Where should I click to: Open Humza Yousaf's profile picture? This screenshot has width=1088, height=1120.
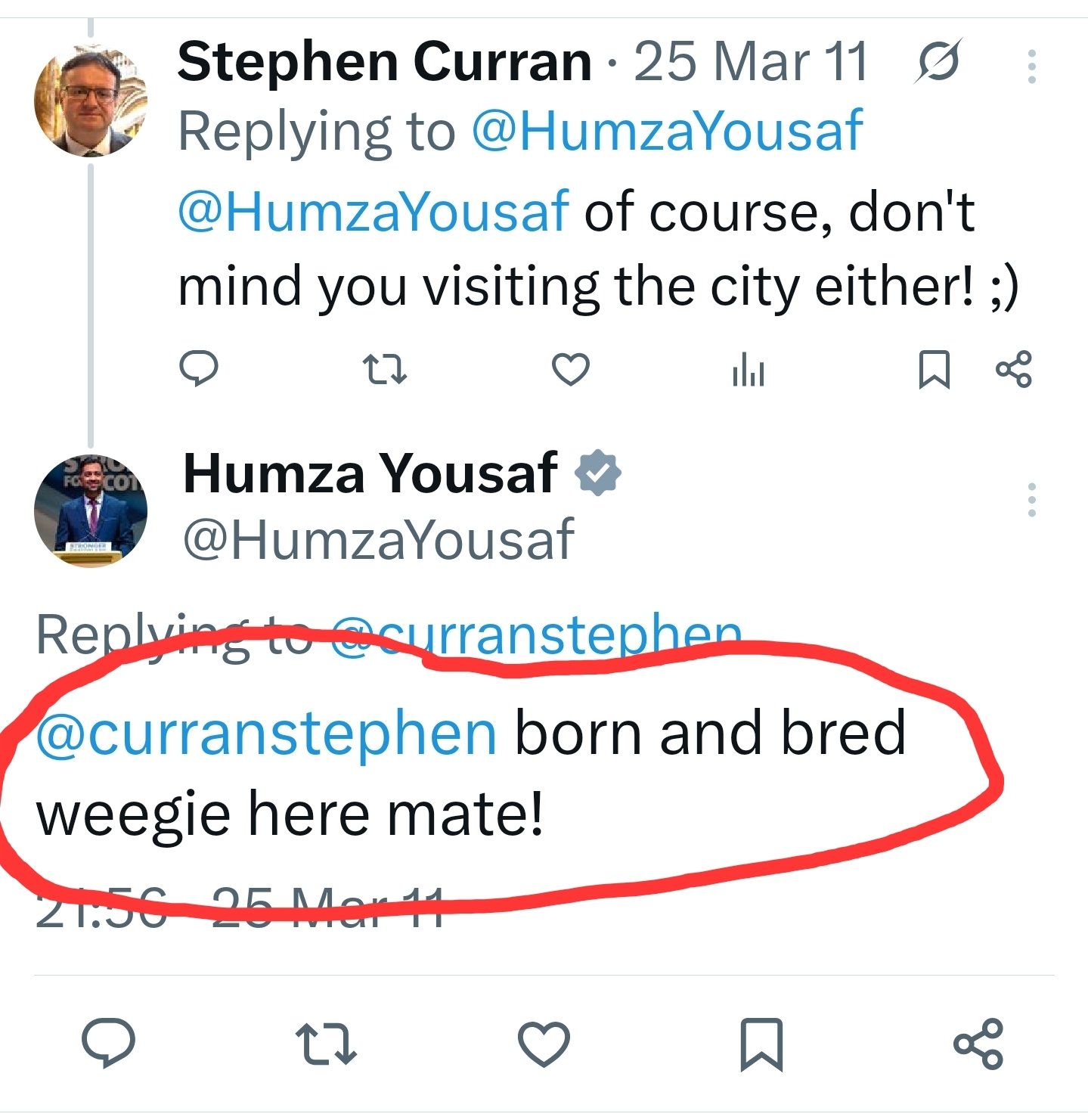click(91, 510)
